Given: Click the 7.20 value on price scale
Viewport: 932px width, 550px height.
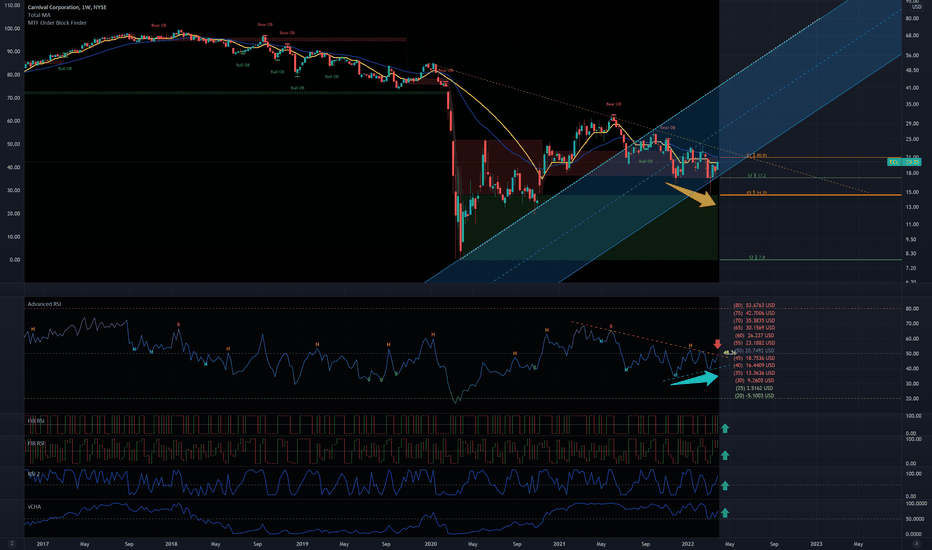Looking at the screenshot, I should tap(911, 268).
